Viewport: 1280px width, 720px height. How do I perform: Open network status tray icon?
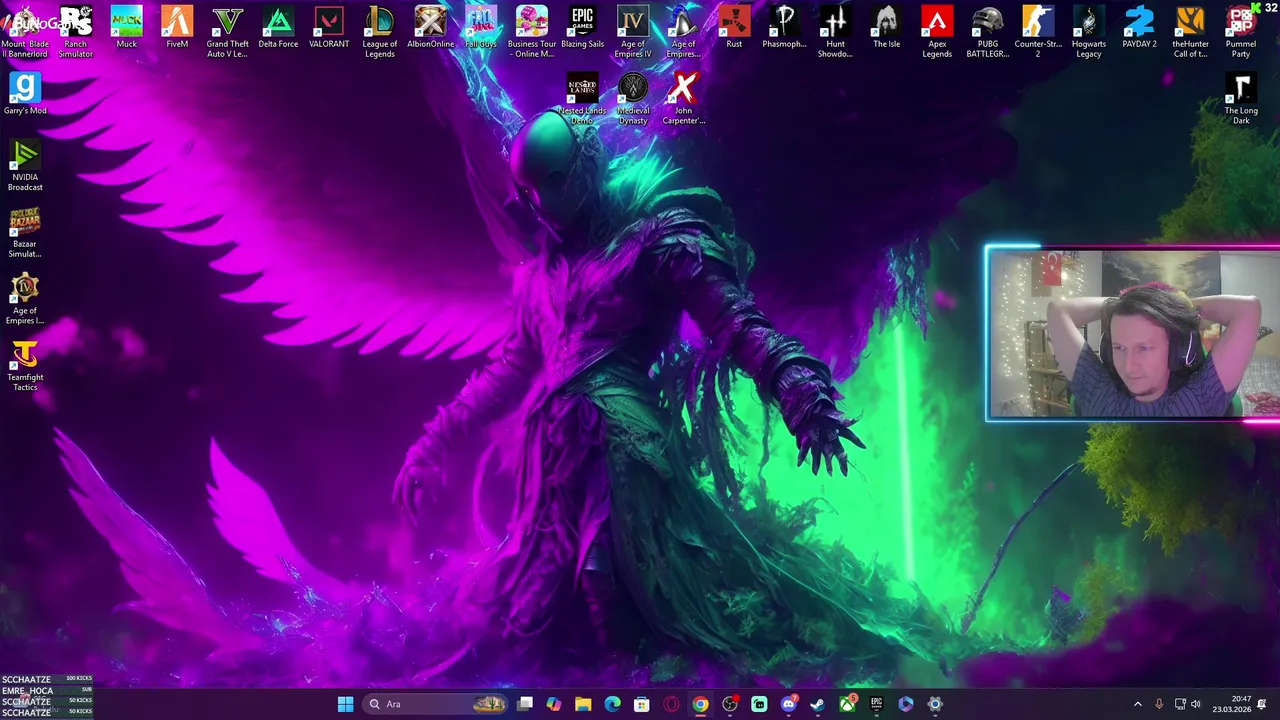1180,704
